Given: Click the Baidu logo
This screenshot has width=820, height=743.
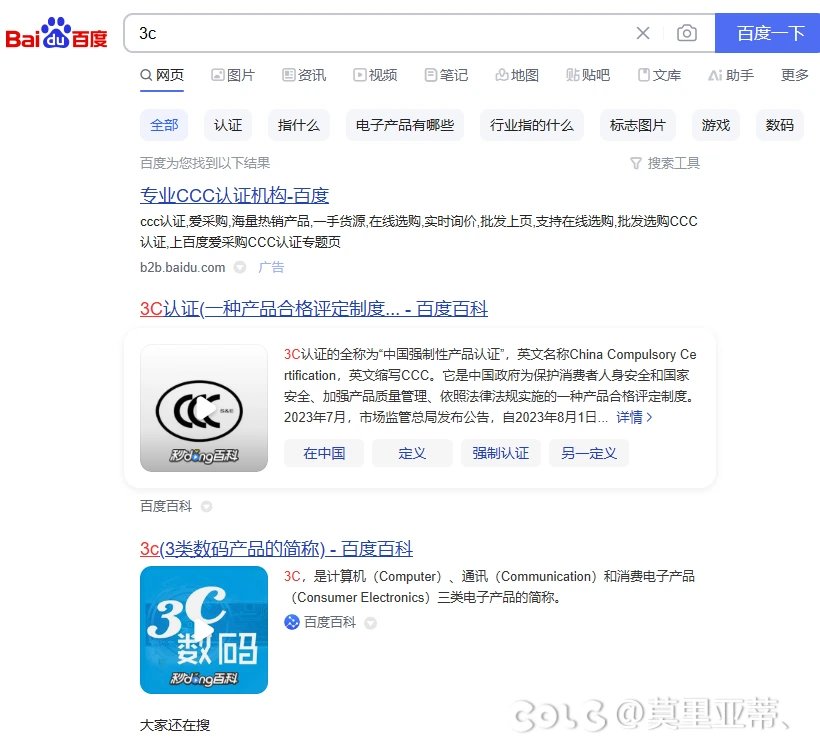Looking at the screenshot, I should click(x=56, y=33).
